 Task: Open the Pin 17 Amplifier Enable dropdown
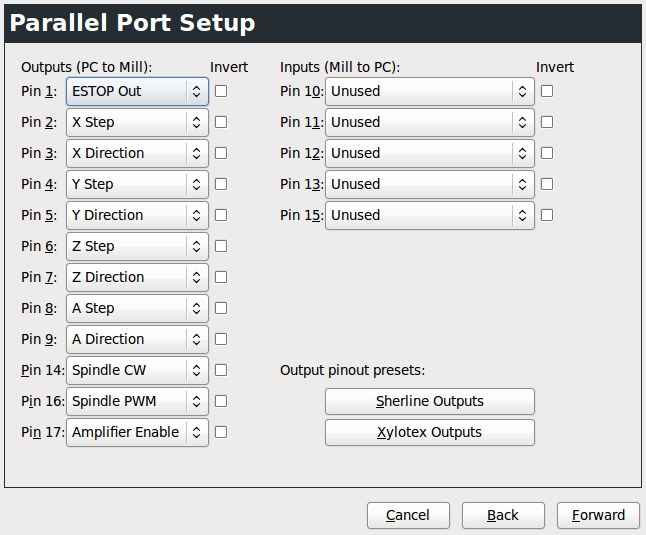click(137, 432)
